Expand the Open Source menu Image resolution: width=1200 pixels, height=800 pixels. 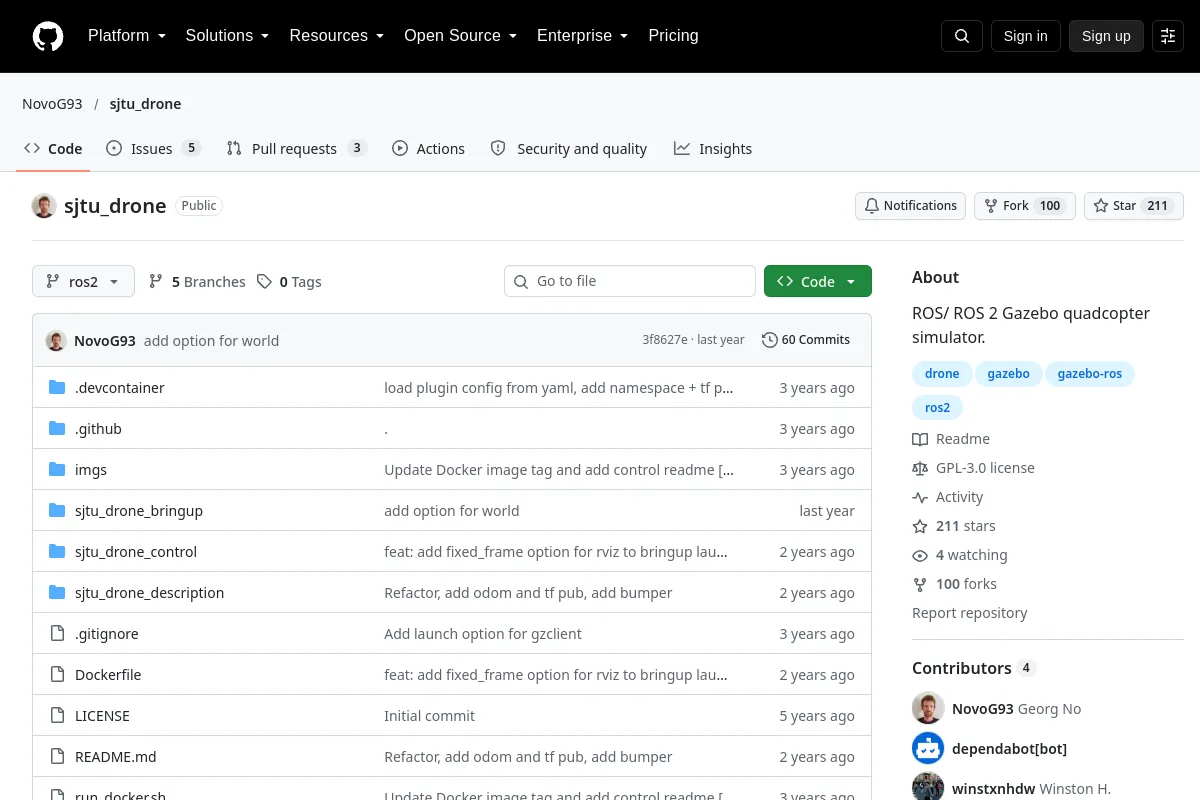[460, 36]
